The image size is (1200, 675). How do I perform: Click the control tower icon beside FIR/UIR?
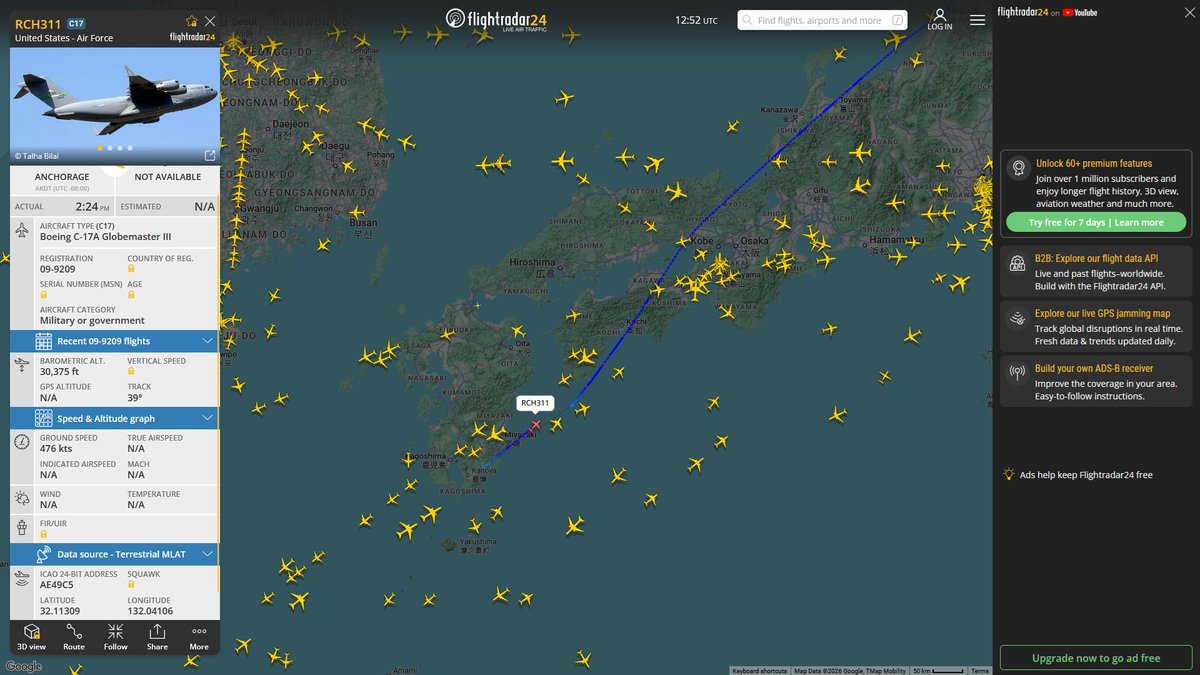coord(22,527)
